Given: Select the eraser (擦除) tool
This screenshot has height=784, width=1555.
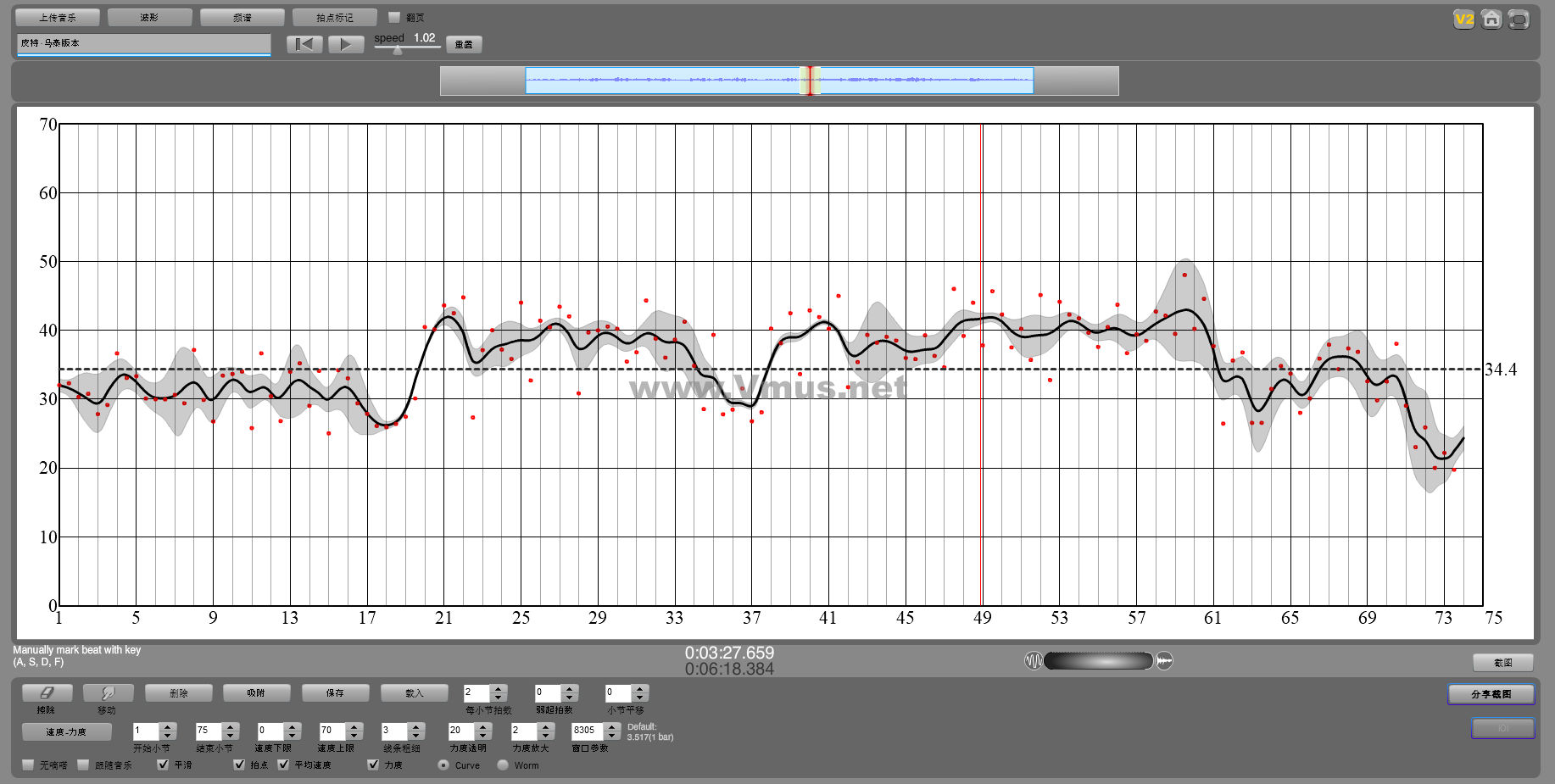Looking at the screenshot, I should tap(47, 693).
